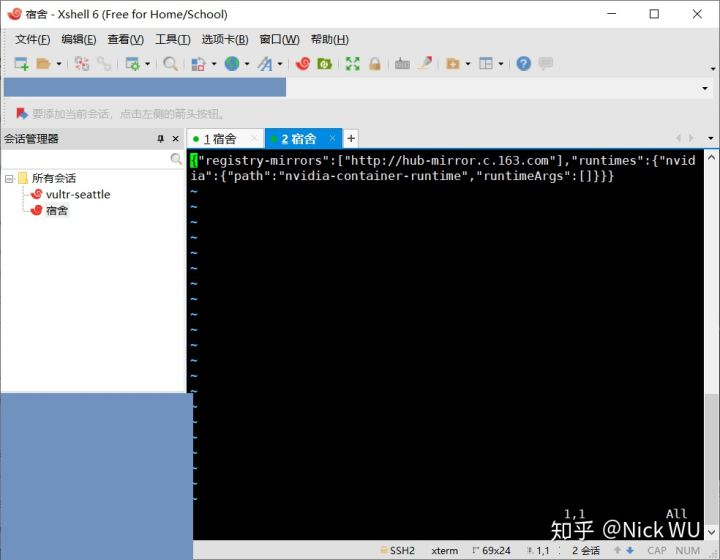Viewport: 720px width, 560px height.
Task: Click the session Properties gear icon
Action: [133, 63]
